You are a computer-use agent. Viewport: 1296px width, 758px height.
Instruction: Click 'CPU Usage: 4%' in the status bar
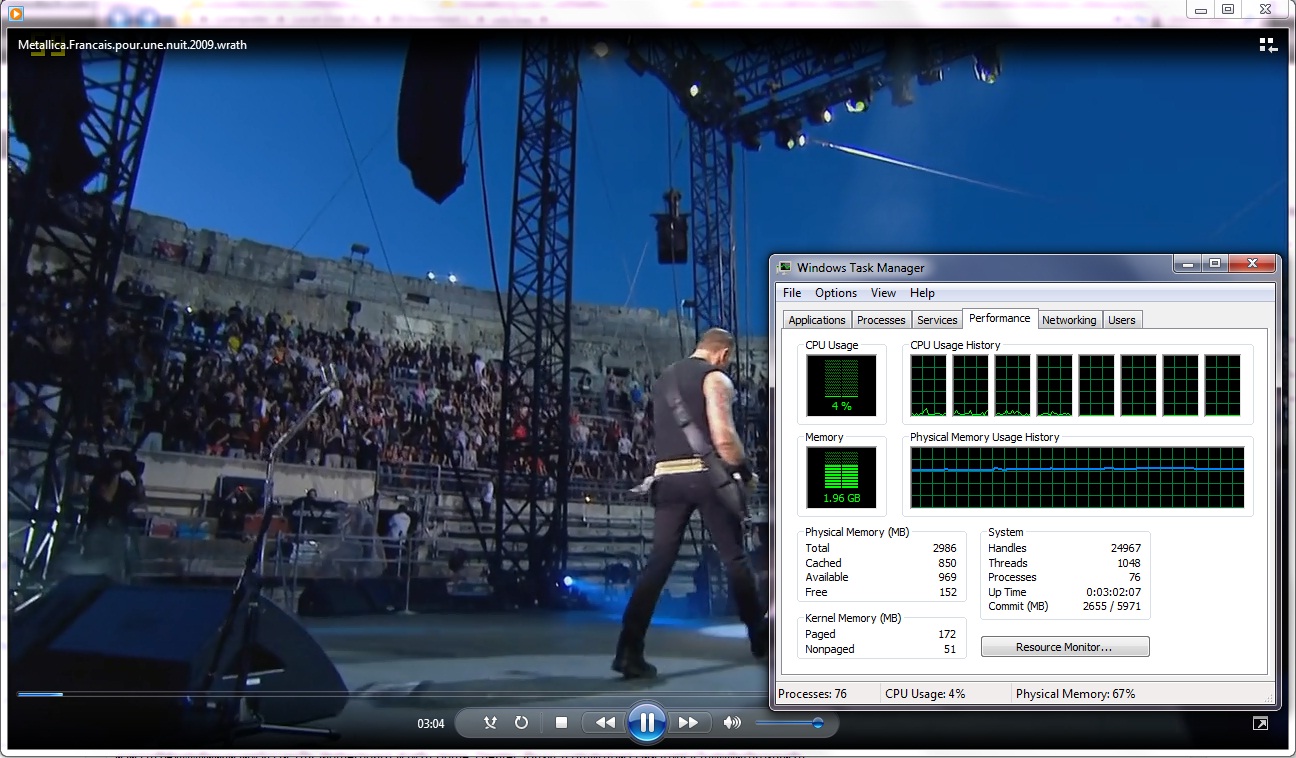[x=925, y=694]
